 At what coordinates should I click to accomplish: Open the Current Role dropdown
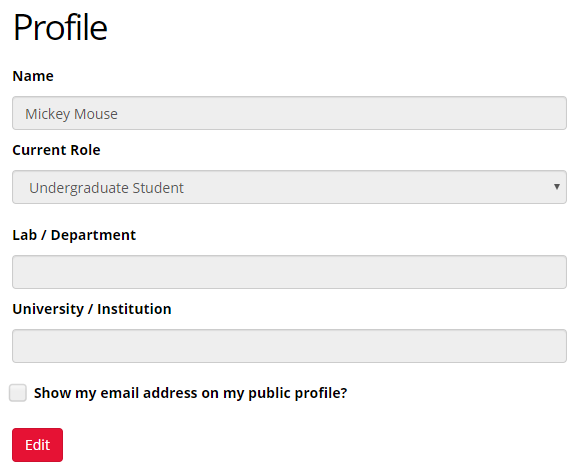pyautogui.click(x=289, y=187)
